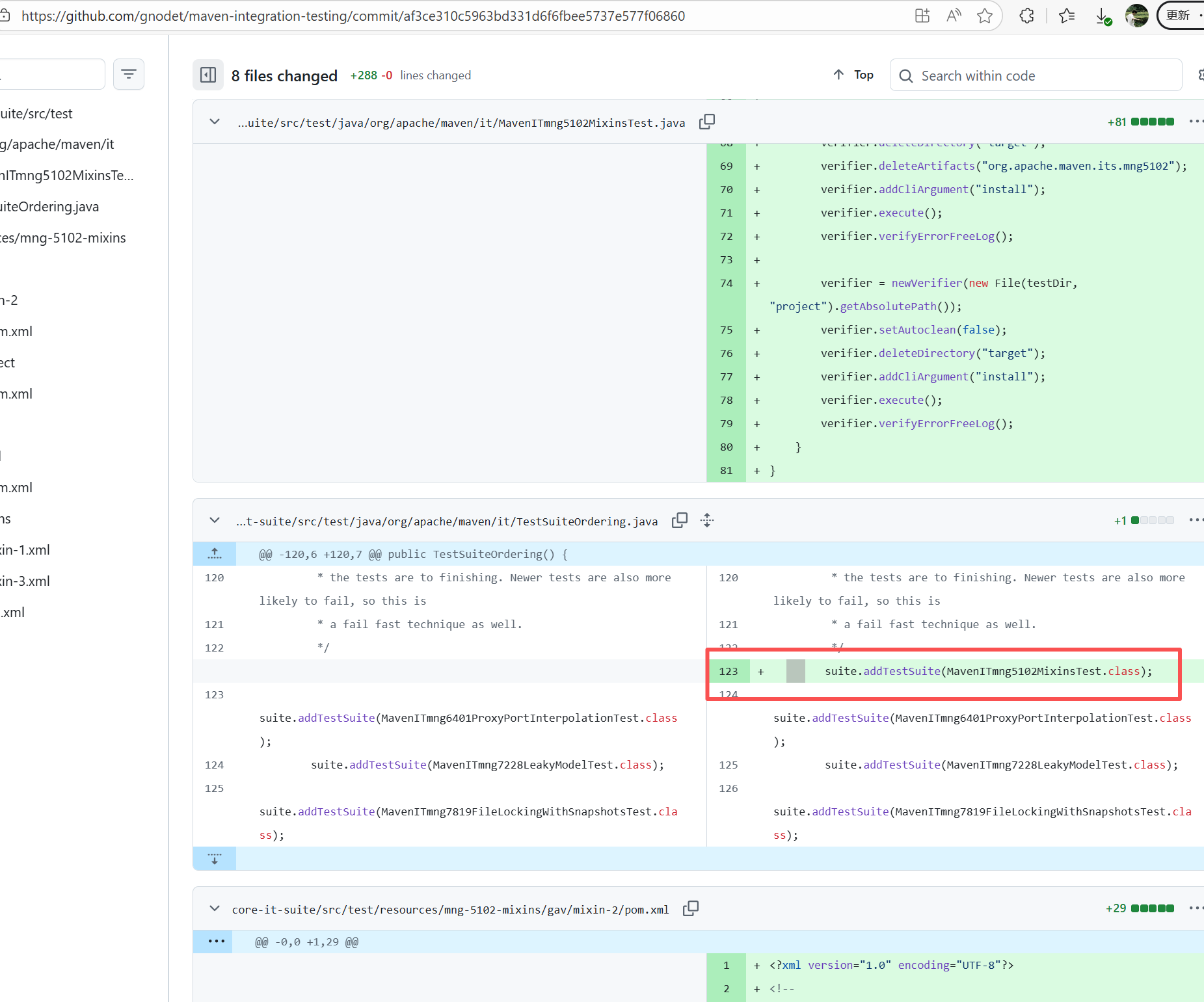Open the browser downloads panel
This screenshot has height=1002, width=1204.
pyautogui.click(x=1103, y=16)
